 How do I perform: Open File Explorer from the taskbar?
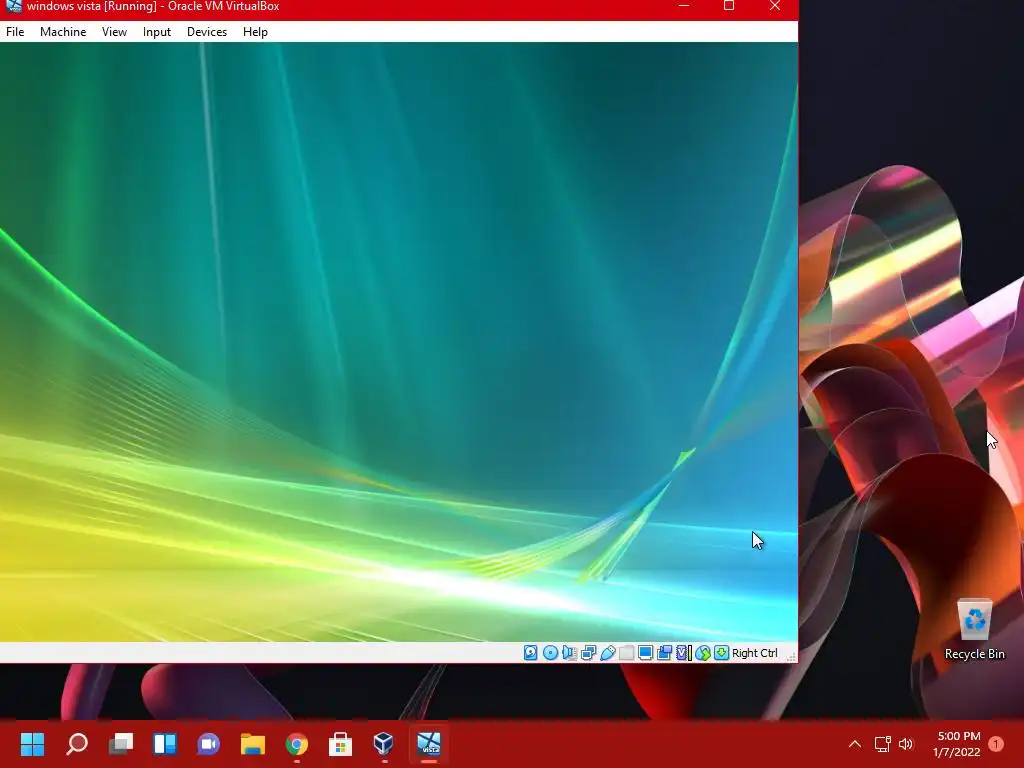pyautogui.click(x=253, y=744)
